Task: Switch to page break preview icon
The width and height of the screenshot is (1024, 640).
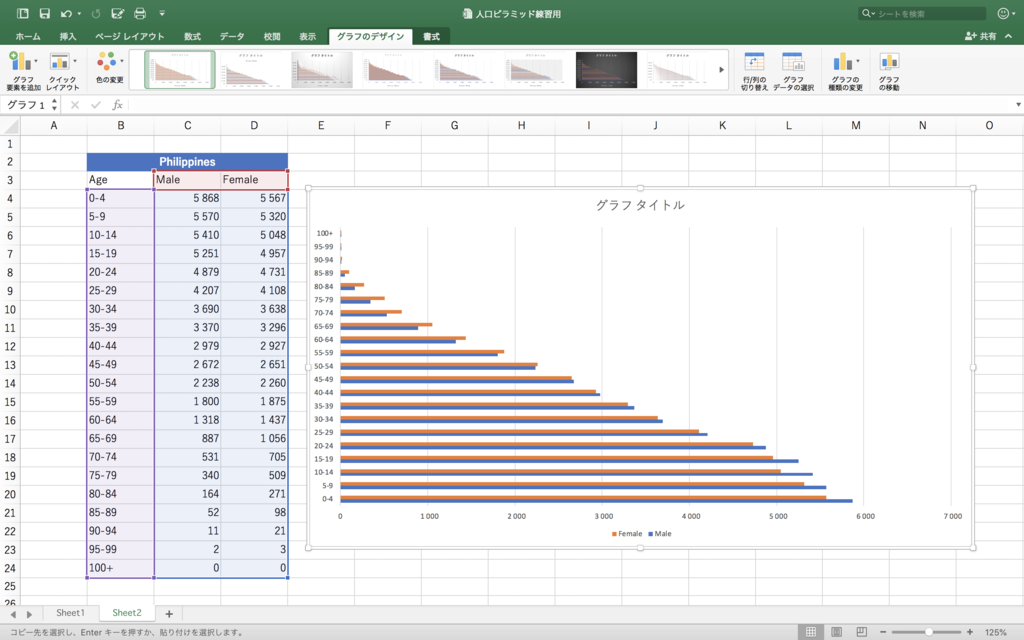Action: (x=861, y=632)
